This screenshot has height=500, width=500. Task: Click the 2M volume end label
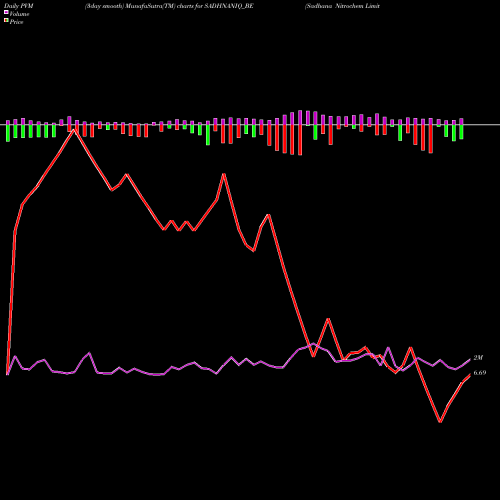pyautogui.click(x=478, y=358)
